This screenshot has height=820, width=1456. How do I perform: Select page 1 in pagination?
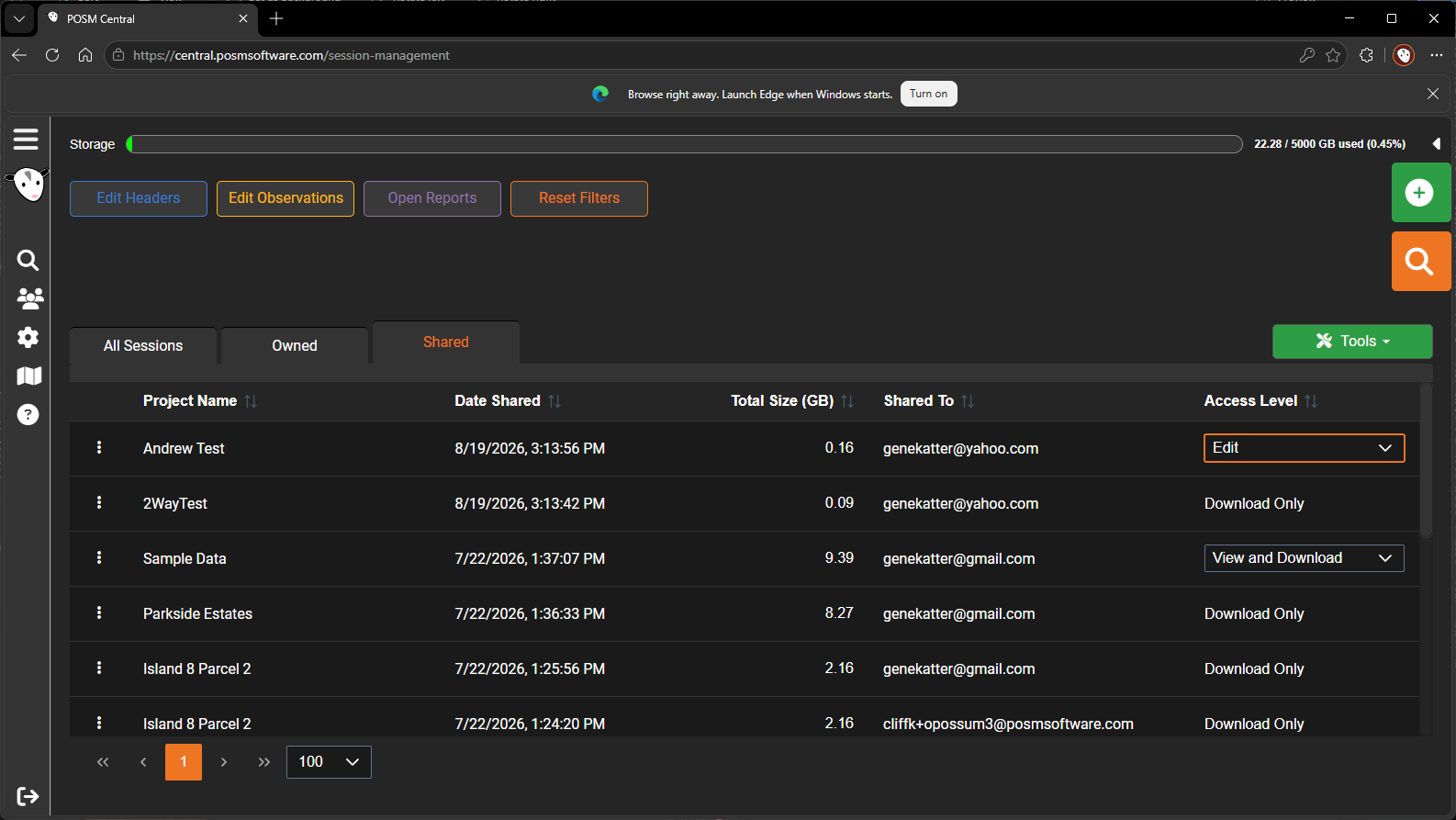coord(184,762)
